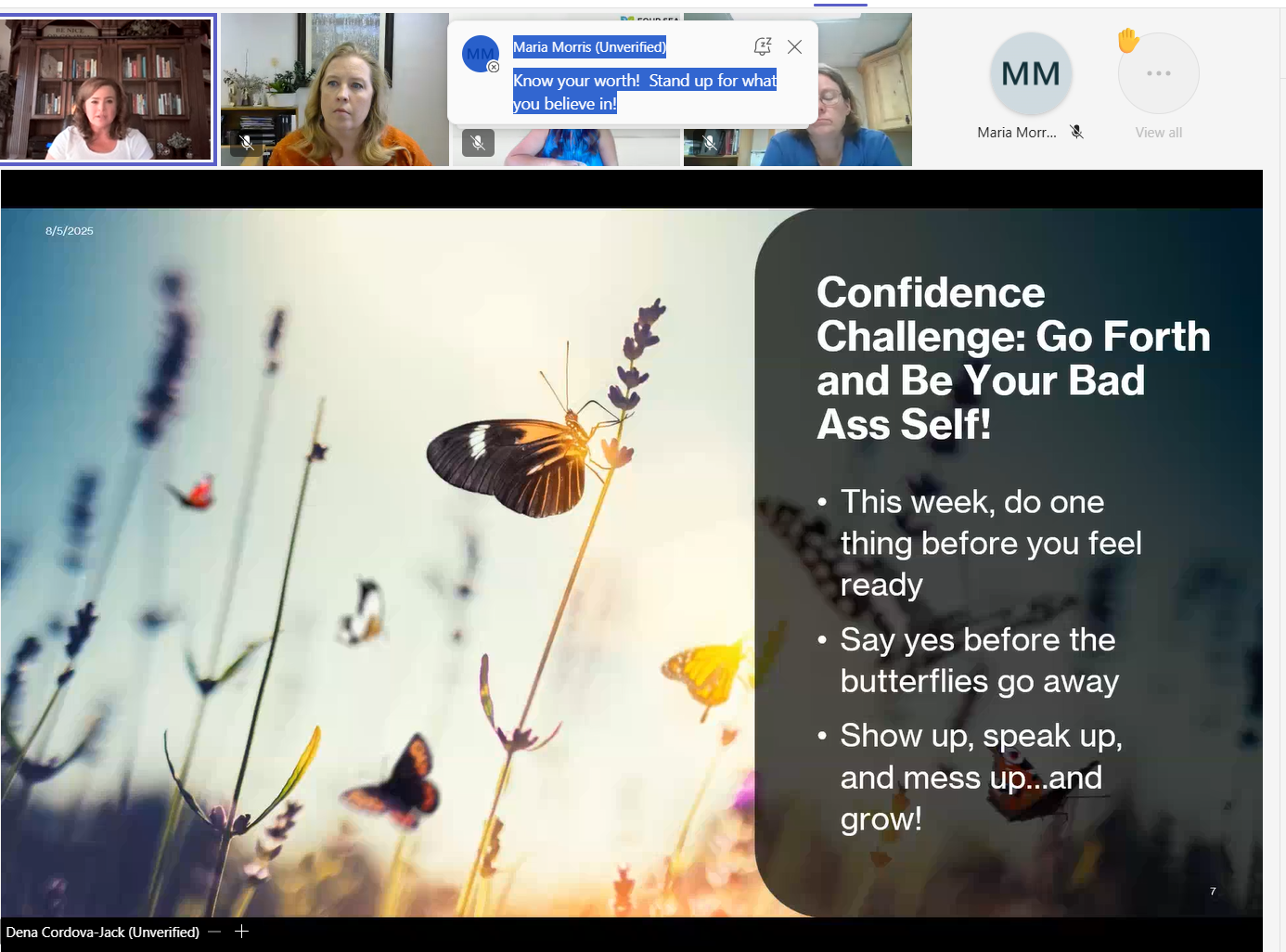Close the Maria Morris chat notification
The height and width of the screenshot is (952, 1286).
click(x=794, y=46)
